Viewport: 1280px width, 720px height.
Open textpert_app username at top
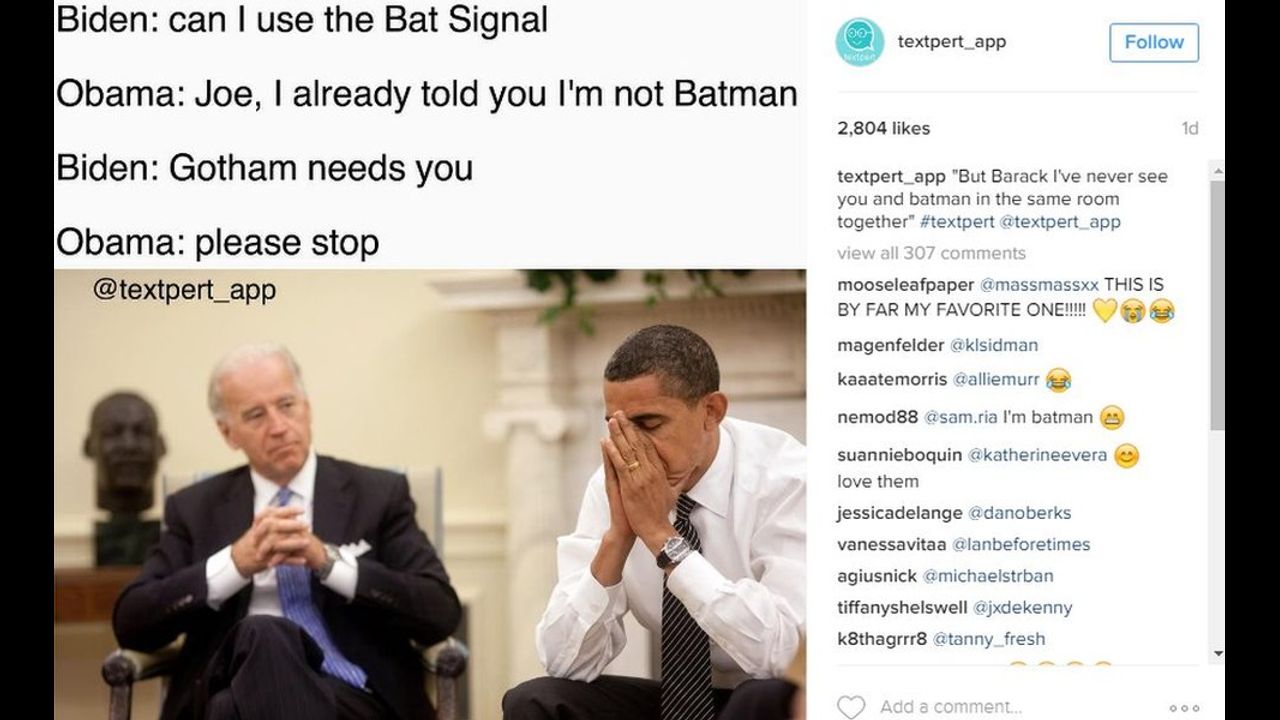951,42
